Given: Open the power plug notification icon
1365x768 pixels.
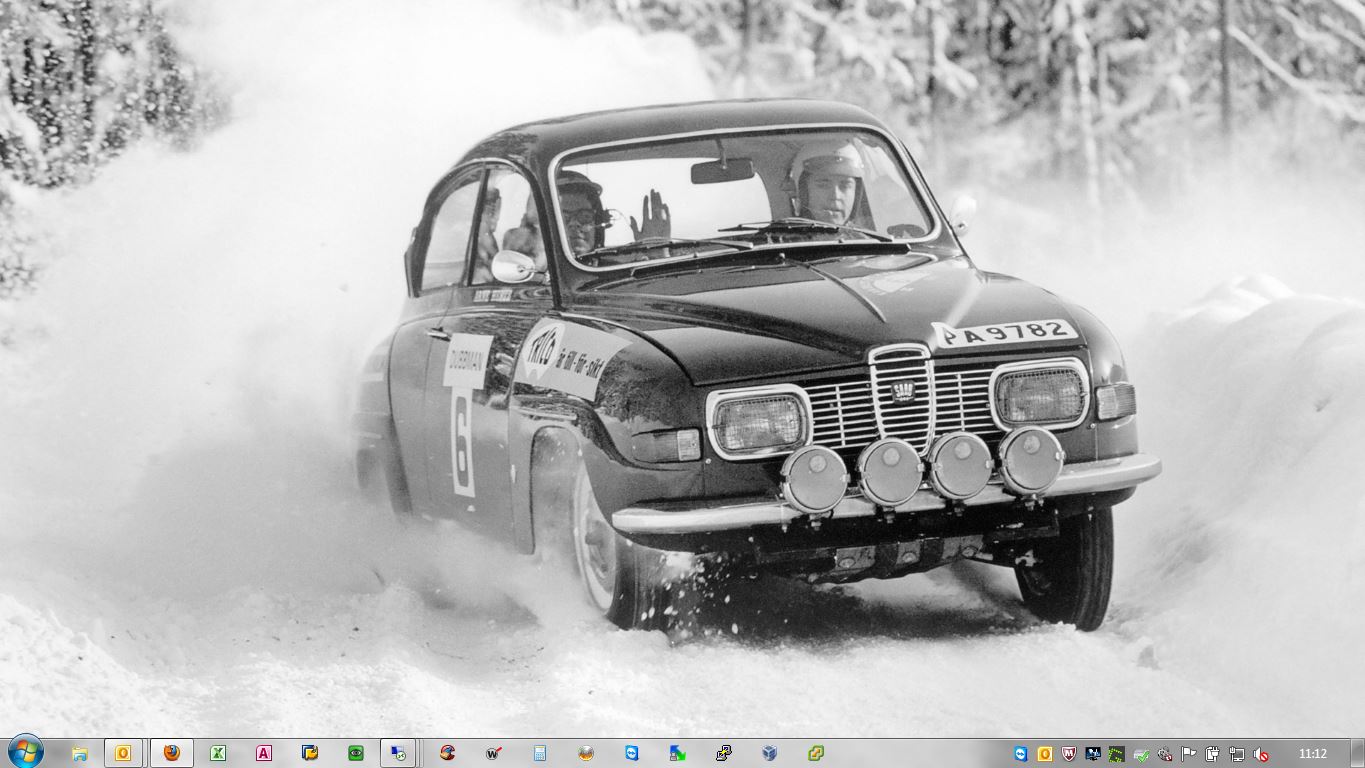Looking at the screenshot, I should (1213, 754).
